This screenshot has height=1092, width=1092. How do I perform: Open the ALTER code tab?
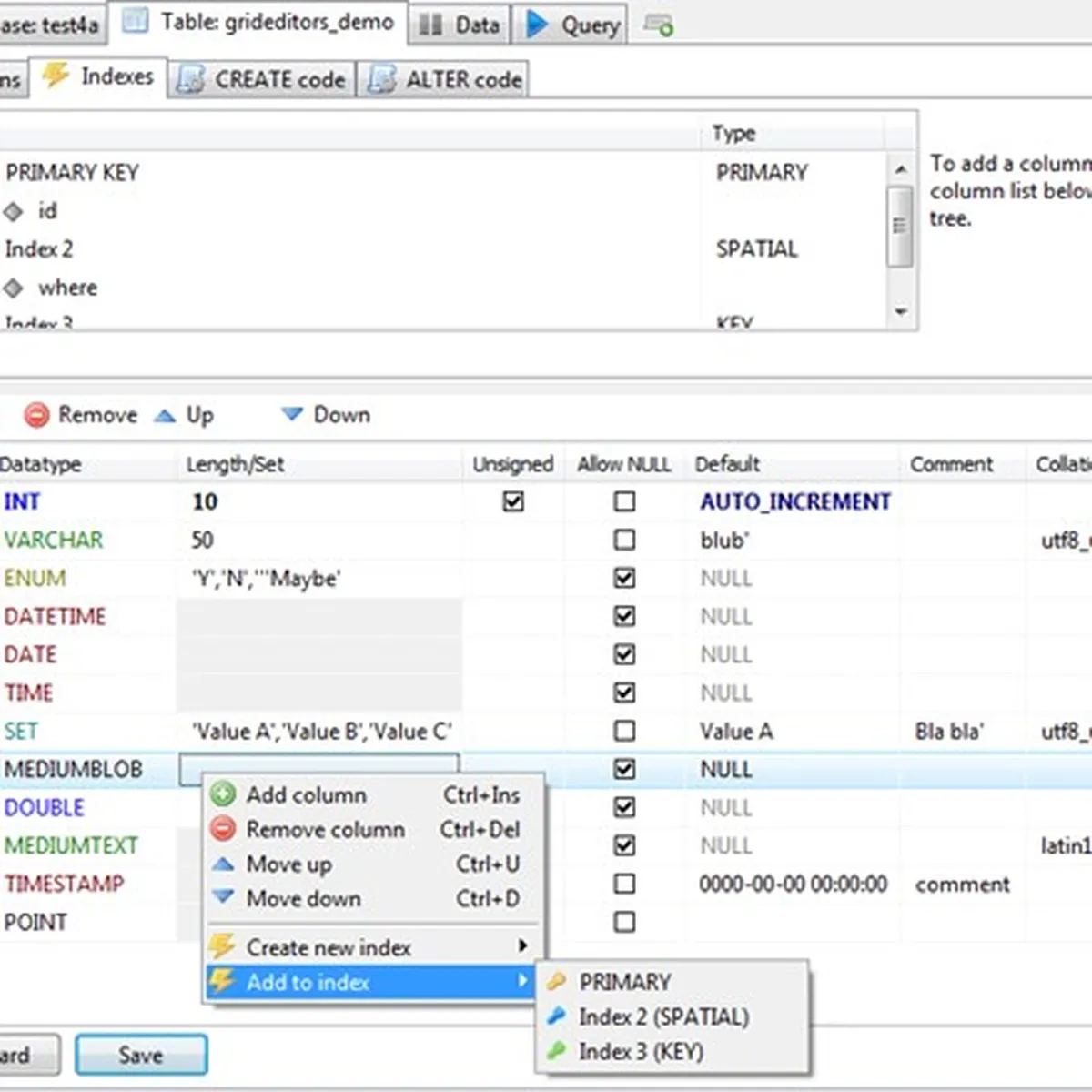[x=446, y=80]
